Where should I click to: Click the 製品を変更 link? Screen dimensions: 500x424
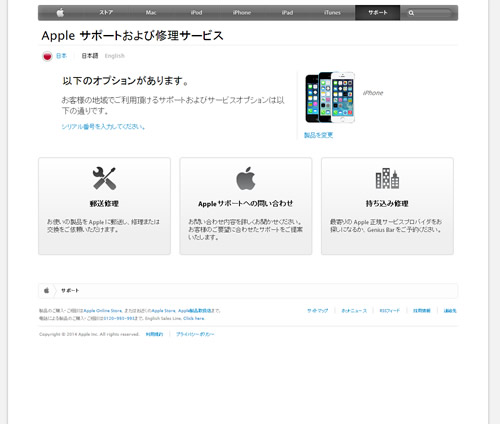click(x=318, y=135)
